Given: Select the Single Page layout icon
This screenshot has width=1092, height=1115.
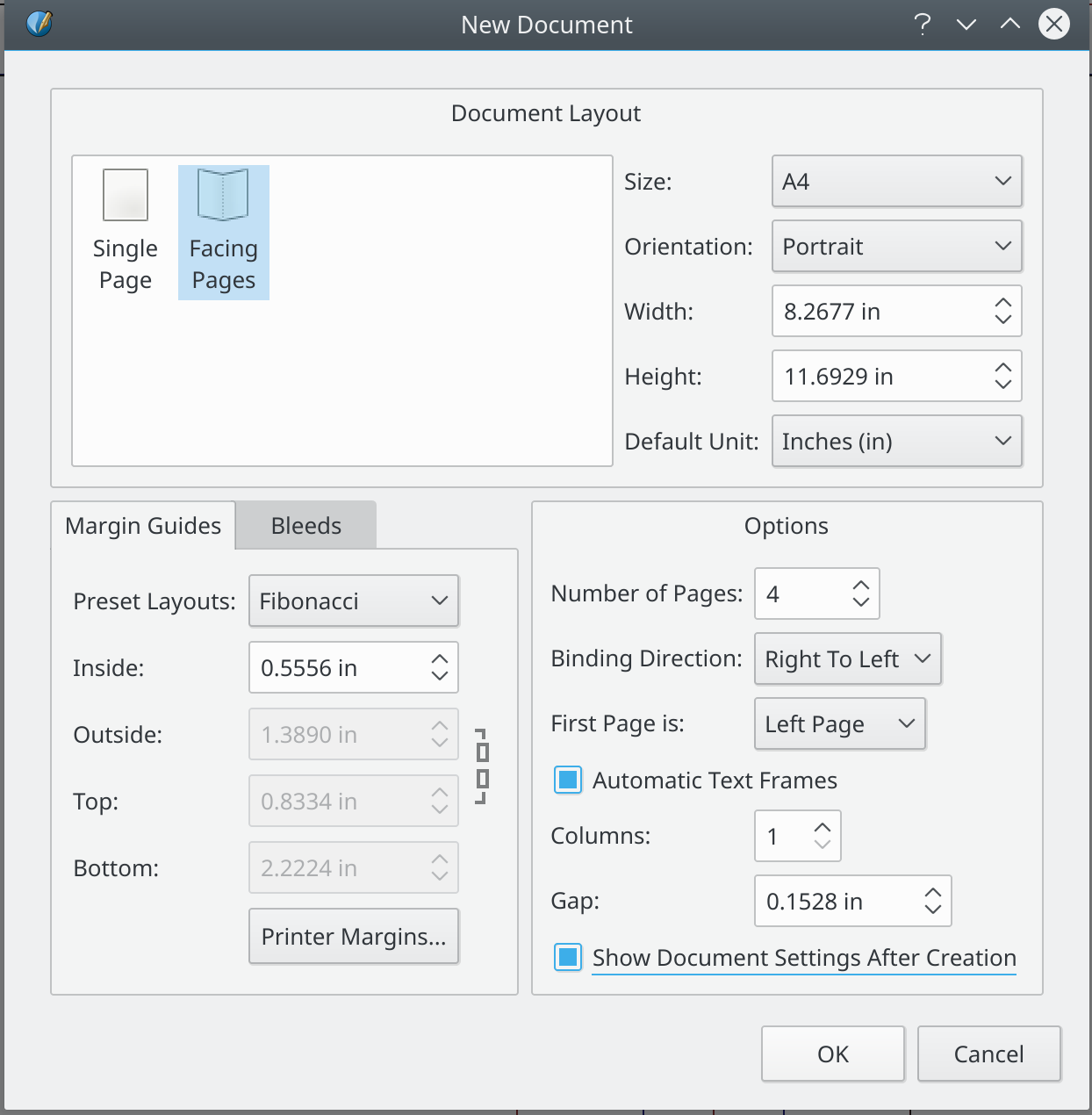Looking at the screenshot, I should 126,195.
